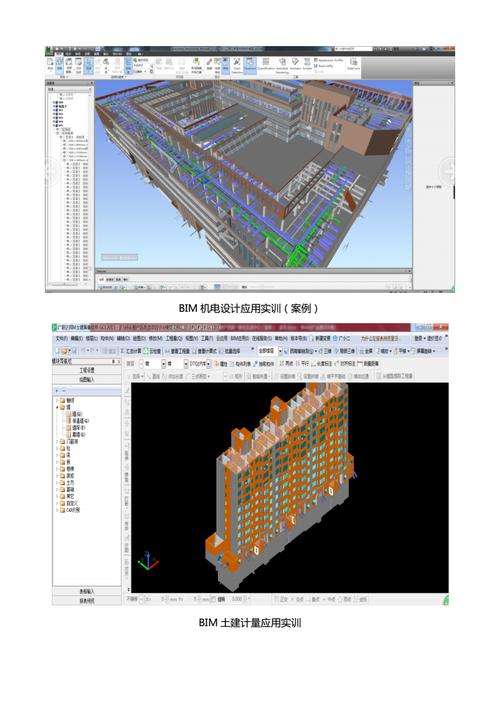Open the Quantification tool in Navisworks
This screenshot has height=707, width=500.
[x=266, y=64]
